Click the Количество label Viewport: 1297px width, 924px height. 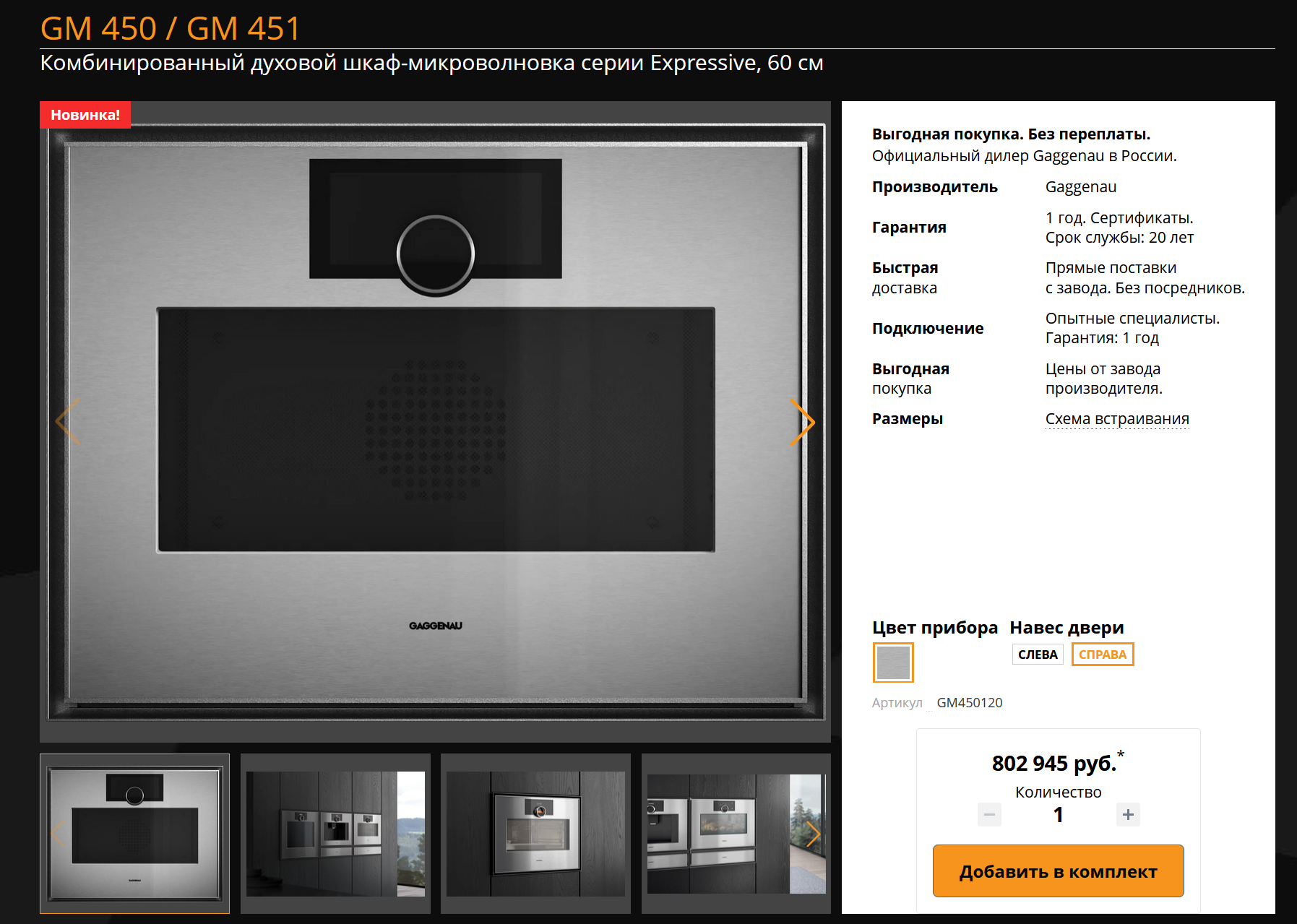(x=1058, y=793)
